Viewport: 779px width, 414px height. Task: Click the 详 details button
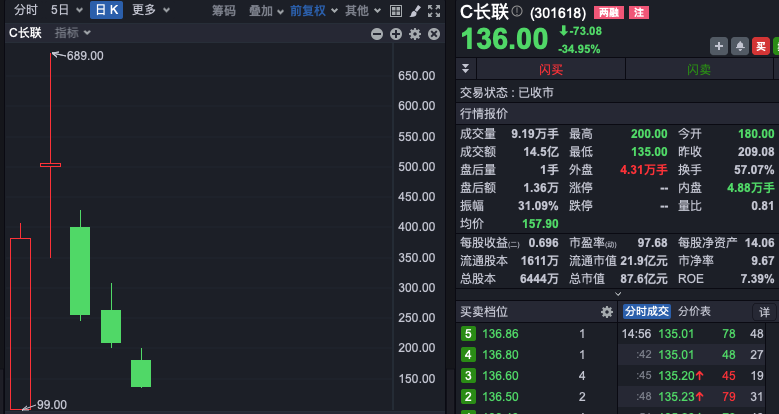764,312
